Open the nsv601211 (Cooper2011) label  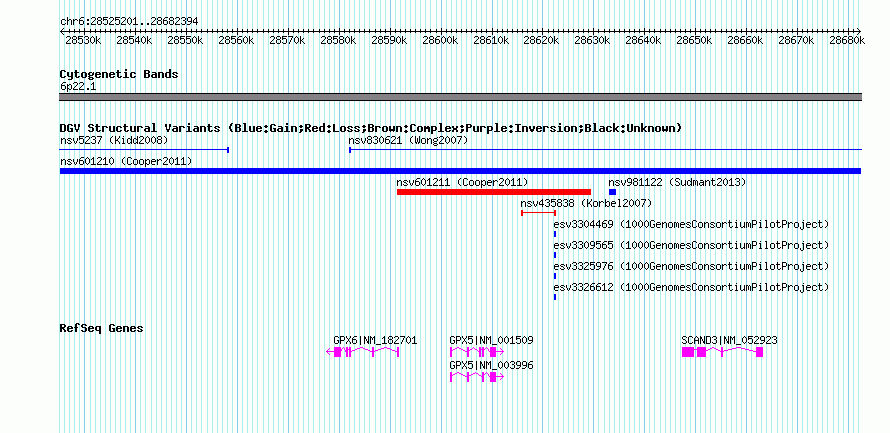(x=462, y=182)
